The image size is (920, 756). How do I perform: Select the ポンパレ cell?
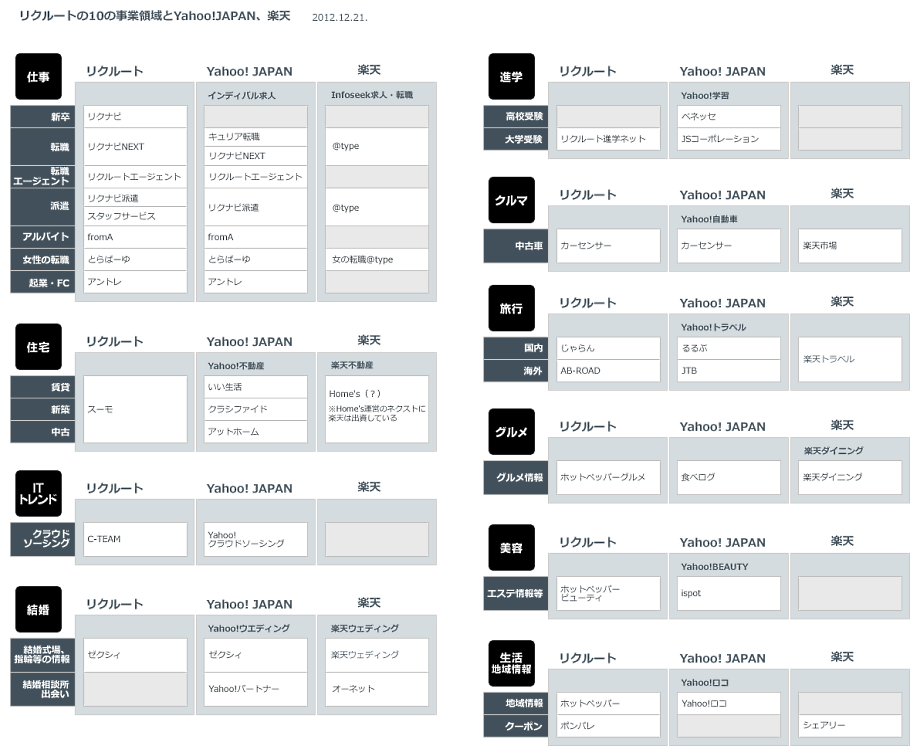tap(608, 726)
